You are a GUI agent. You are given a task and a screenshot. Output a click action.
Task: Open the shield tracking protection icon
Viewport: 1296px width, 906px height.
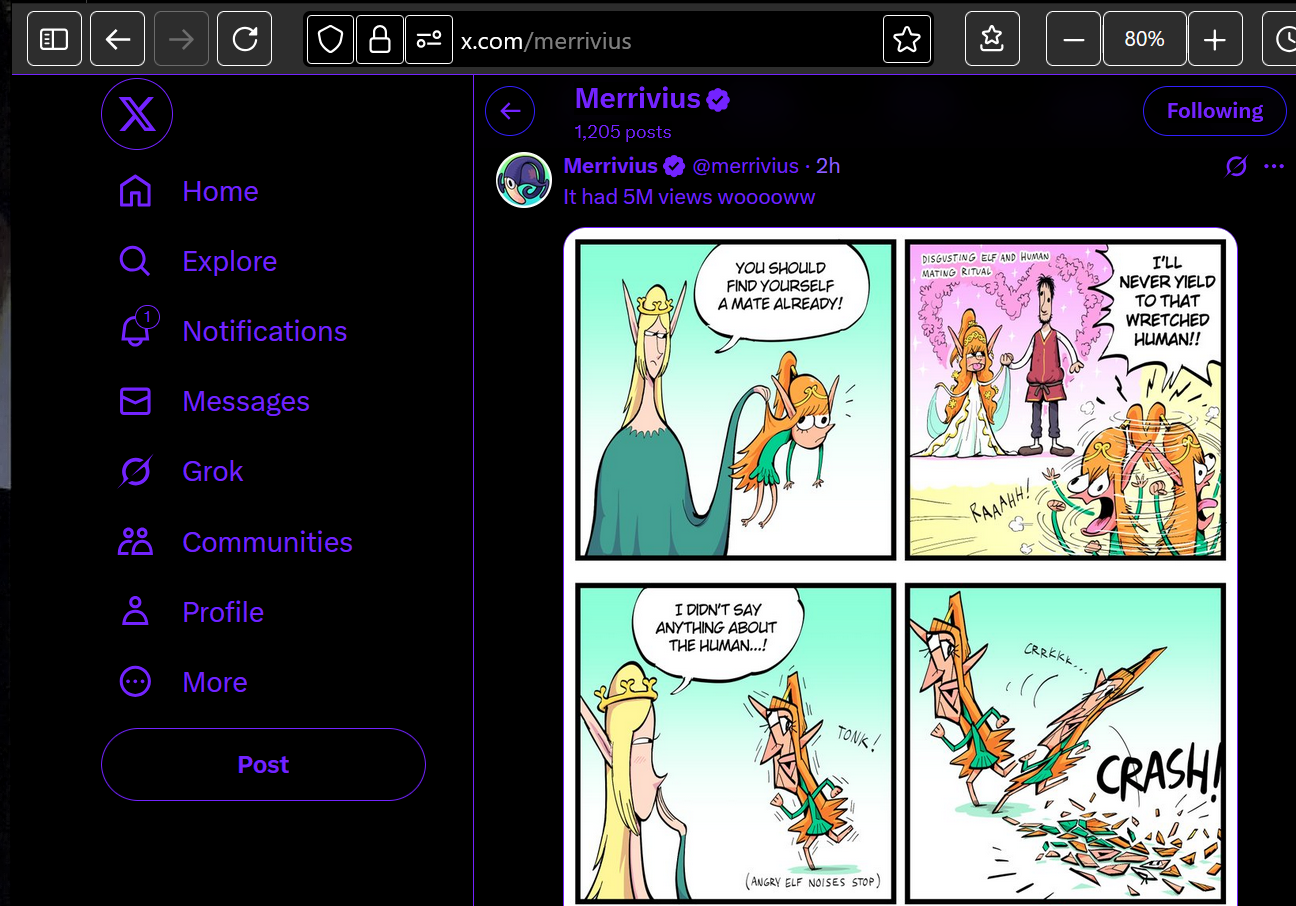[330, 39]
